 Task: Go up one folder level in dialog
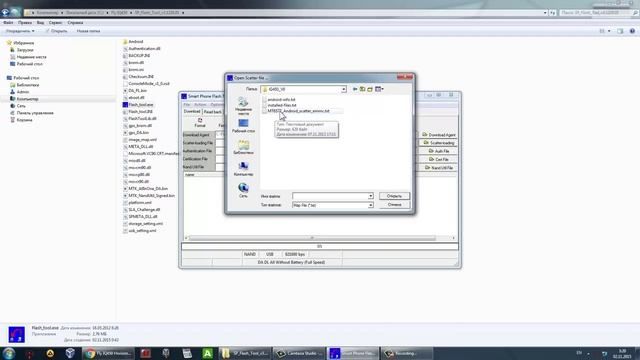click(x=362, y=89)
